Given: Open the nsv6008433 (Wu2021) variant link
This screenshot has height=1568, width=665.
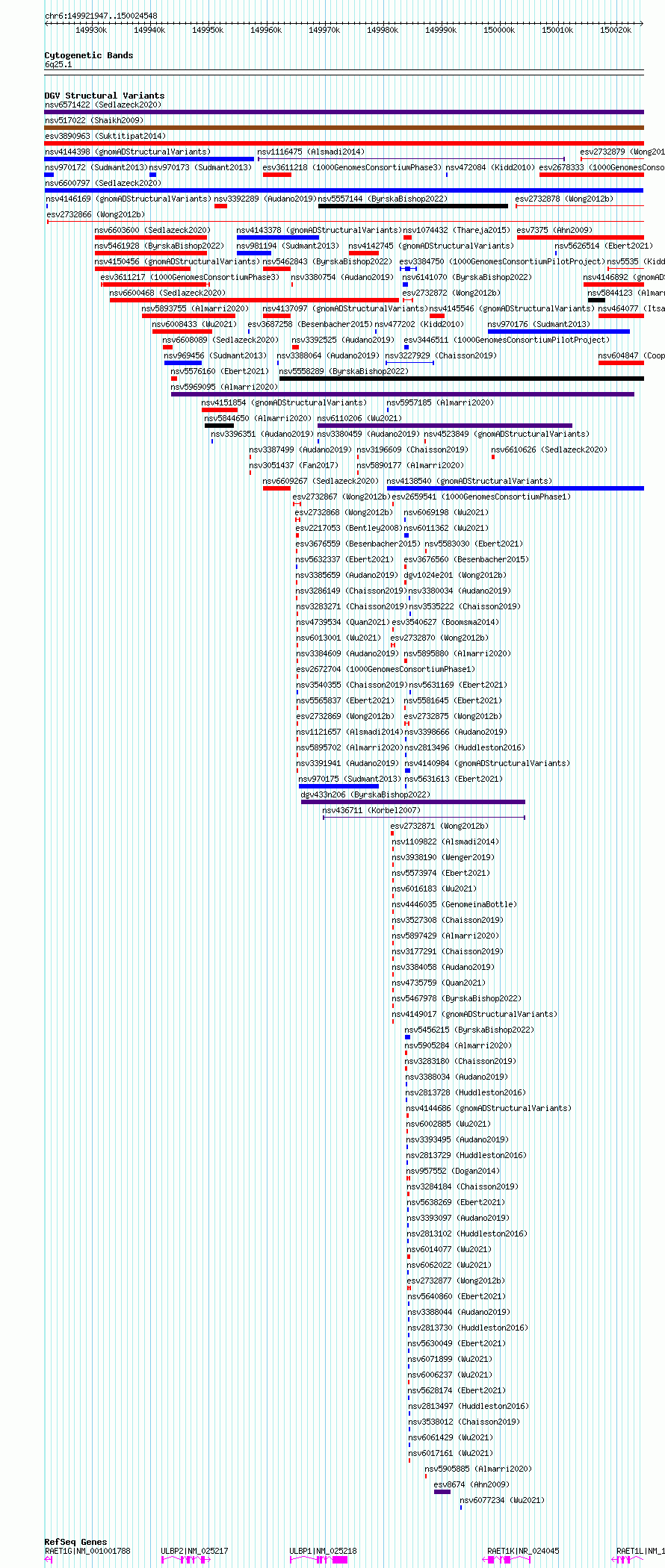Looking at the screenshot, I should point(194,325).
